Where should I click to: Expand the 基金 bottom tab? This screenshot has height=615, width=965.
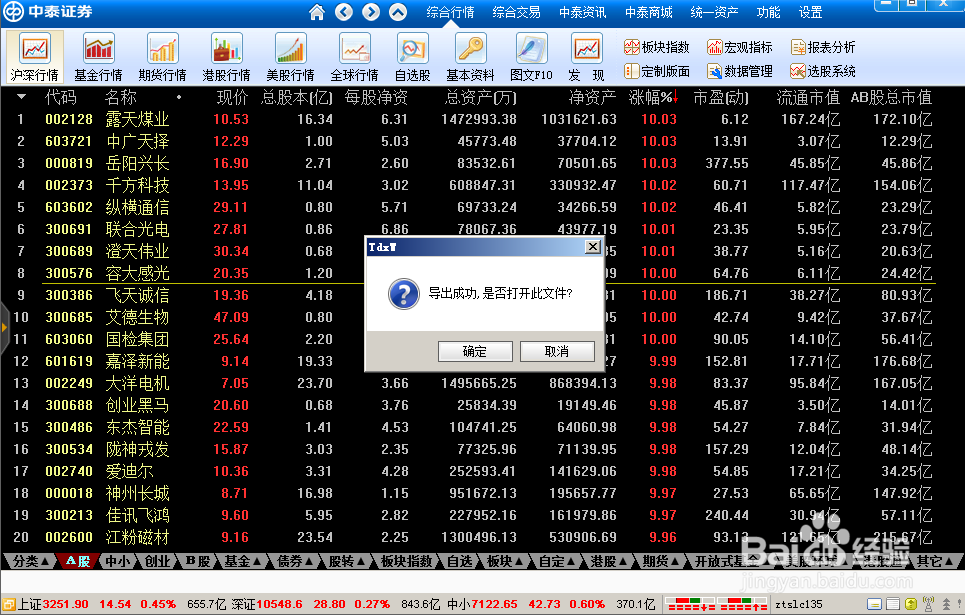click(x=242, y=561)
